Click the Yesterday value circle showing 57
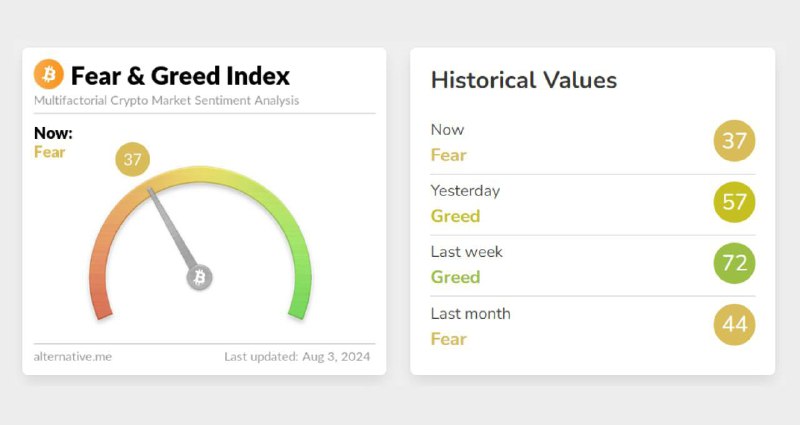This screenshot has width=800, height=425. pyautogui.click(x=734, y=202)
